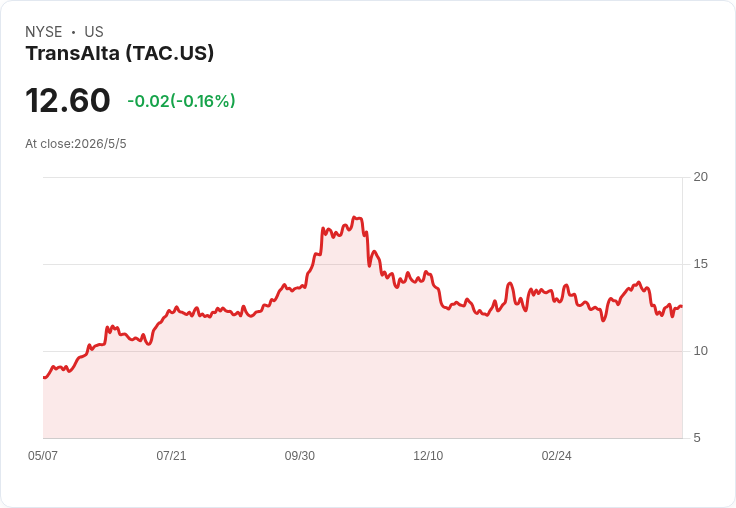Click the At close:2026/5/5 timestamp
Screen dimensions: 736x508
pyautogui.click(x=76, y=144)
